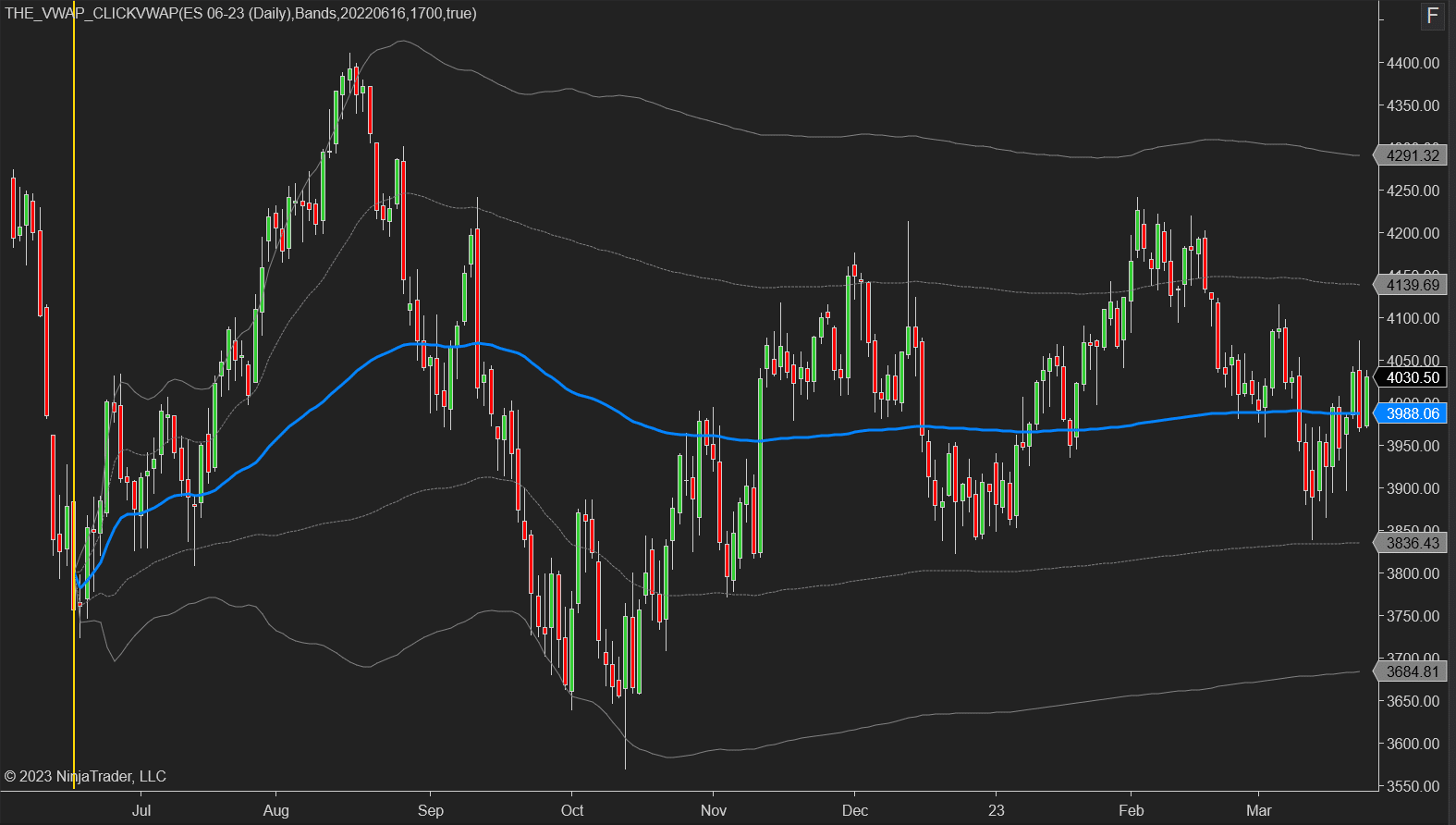Click the 4250.00 price axis label

tap(1413, 191)
